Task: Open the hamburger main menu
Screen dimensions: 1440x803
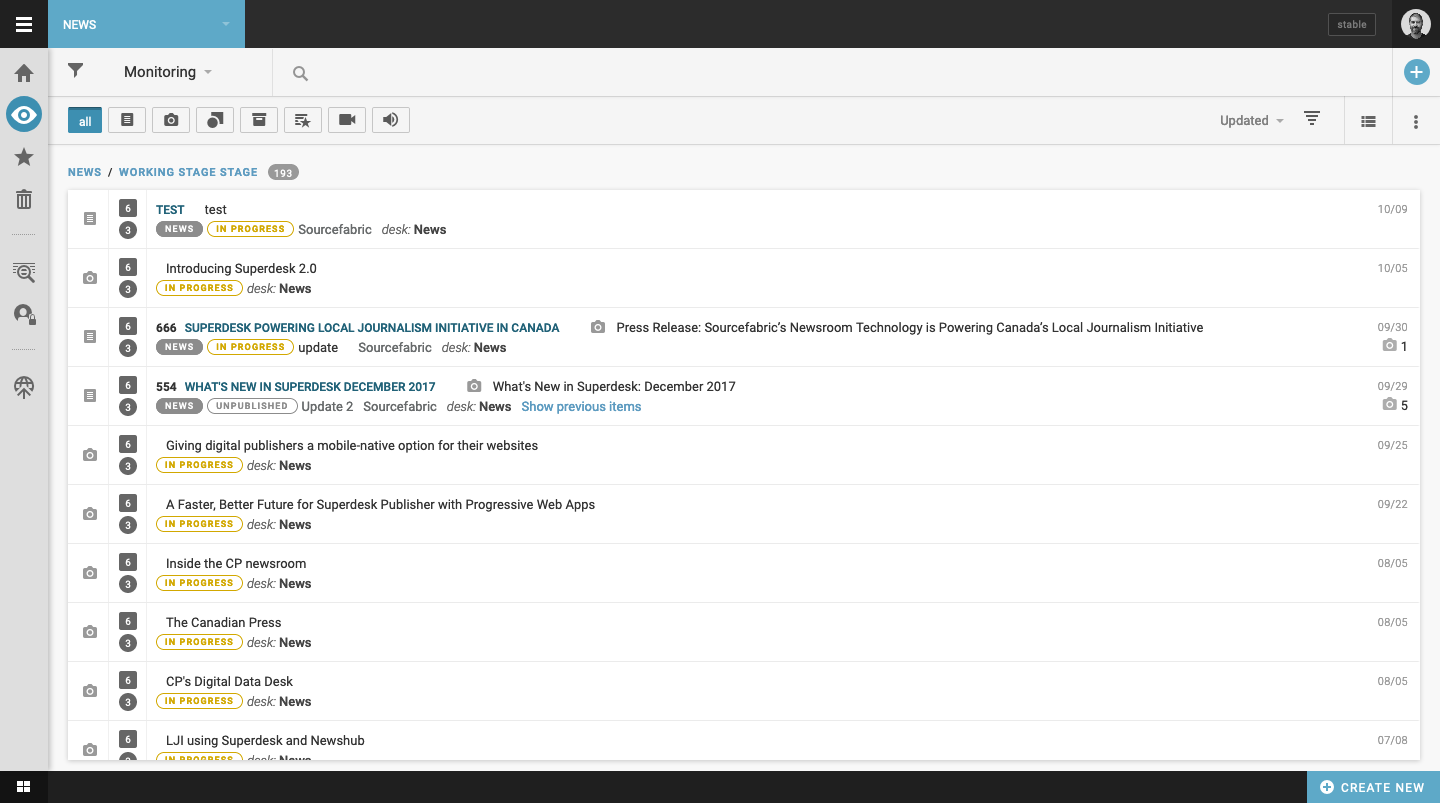Action: point(24,24)
